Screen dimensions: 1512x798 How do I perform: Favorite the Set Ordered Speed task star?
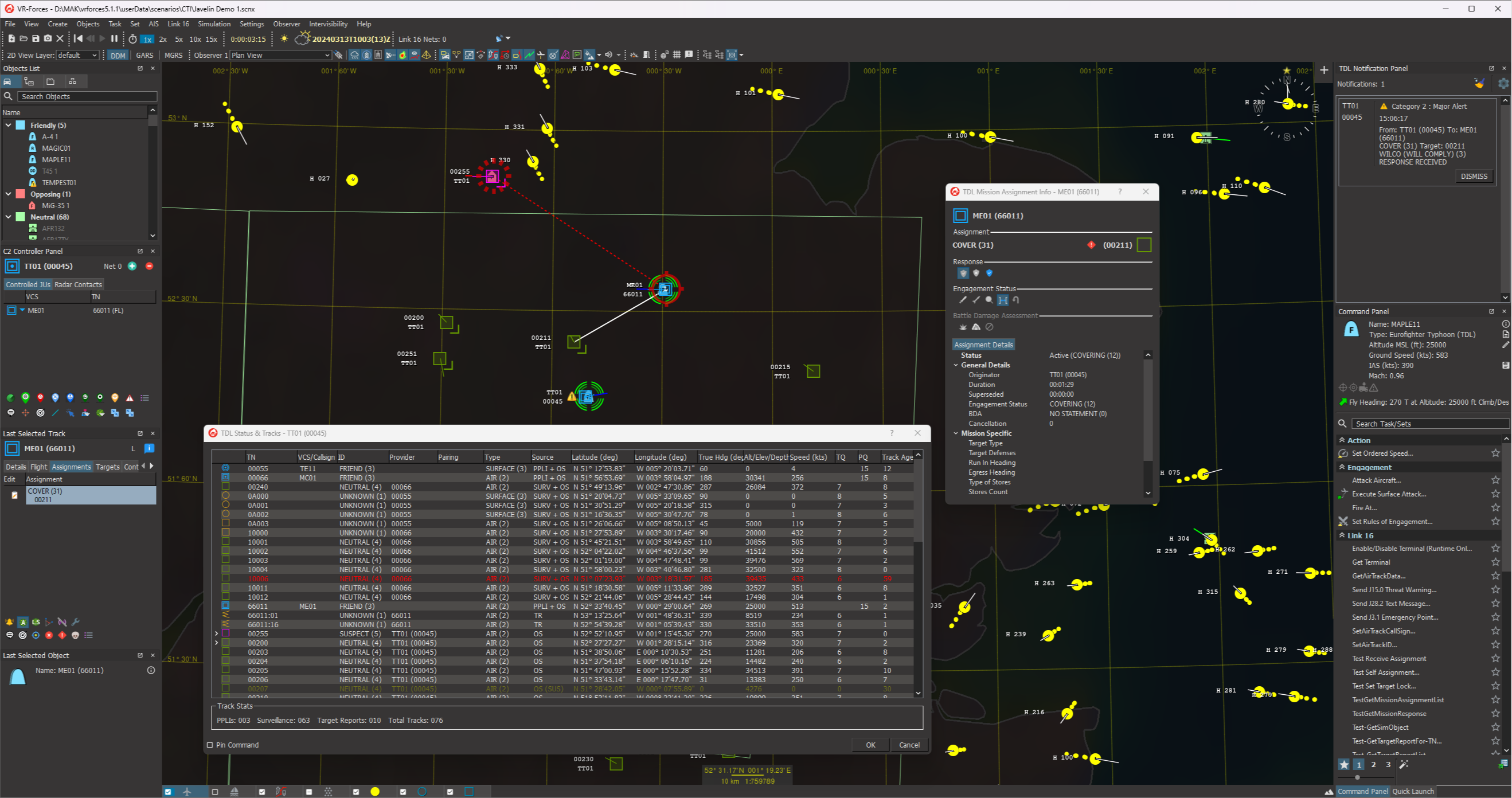pos(1495,453)
